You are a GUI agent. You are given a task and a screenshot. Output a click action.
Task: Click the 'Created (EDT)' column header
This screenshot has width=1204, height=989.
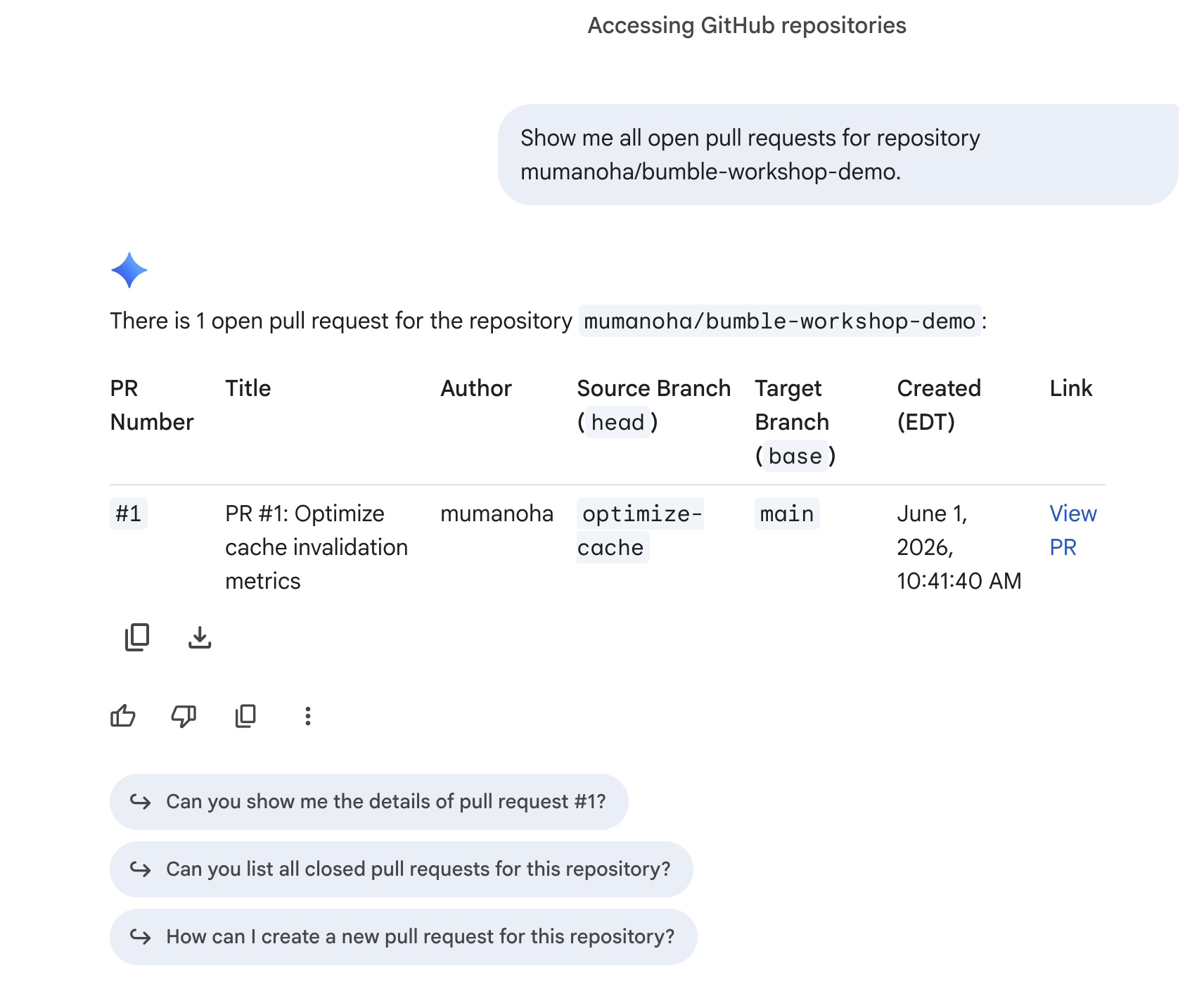click(x=939, y=405)
